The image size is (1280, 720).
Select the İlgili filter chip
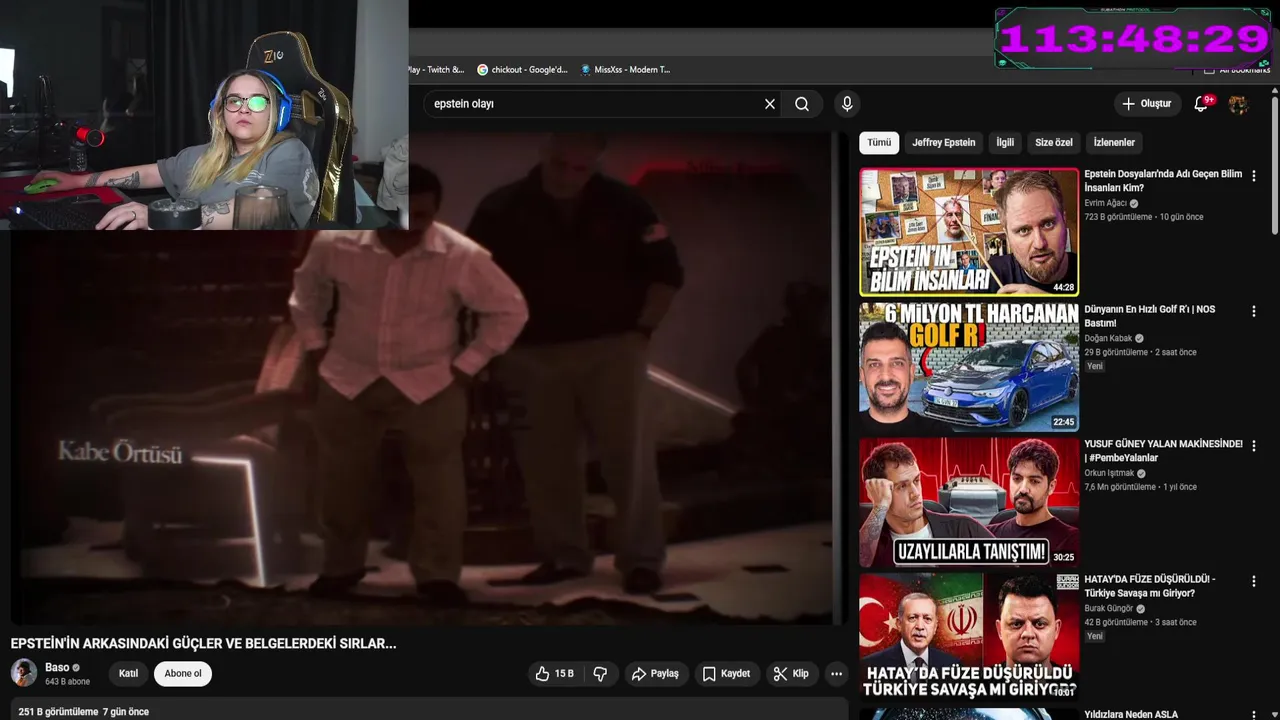pyautogui.click(x=1005, y=143)
